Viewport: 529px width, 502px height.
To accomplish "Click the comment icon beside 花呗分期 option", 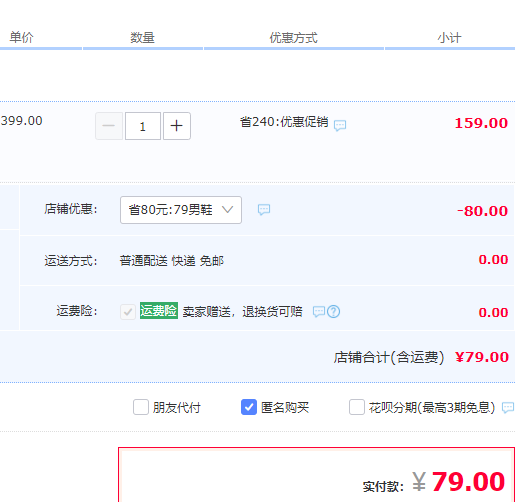I will coord(508,408).
